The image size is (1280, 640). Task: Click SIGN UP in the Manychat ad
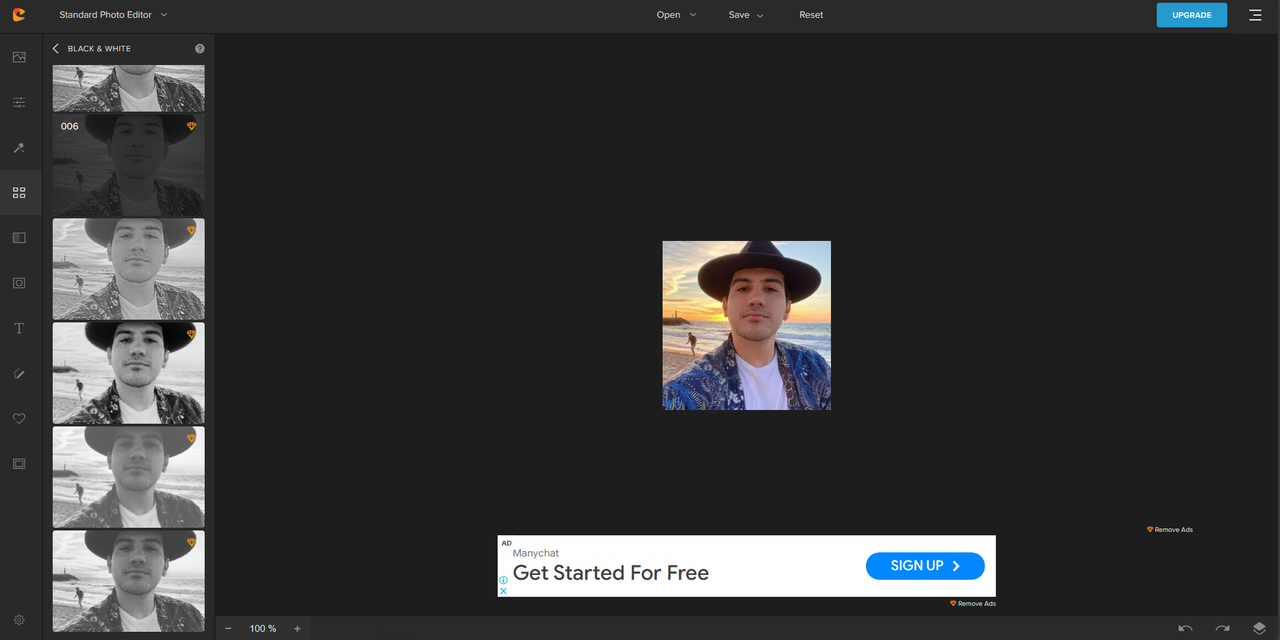[x=925, y=566]
